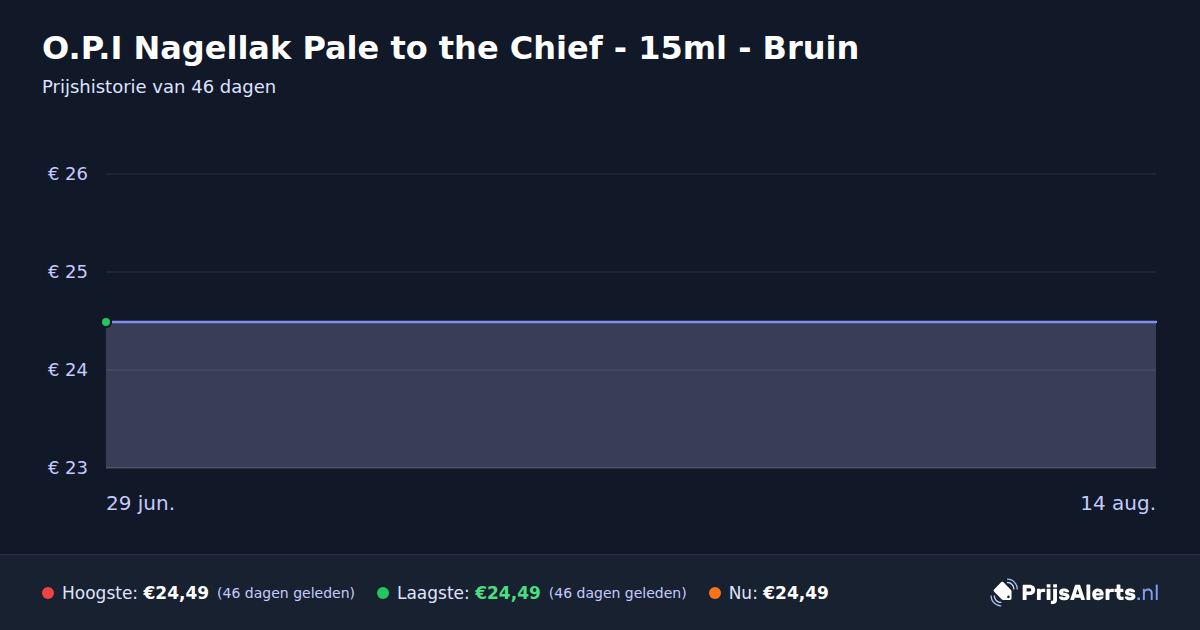1200x630 pixels.
Task: Click the € 25 axis label
Action: 68,272
